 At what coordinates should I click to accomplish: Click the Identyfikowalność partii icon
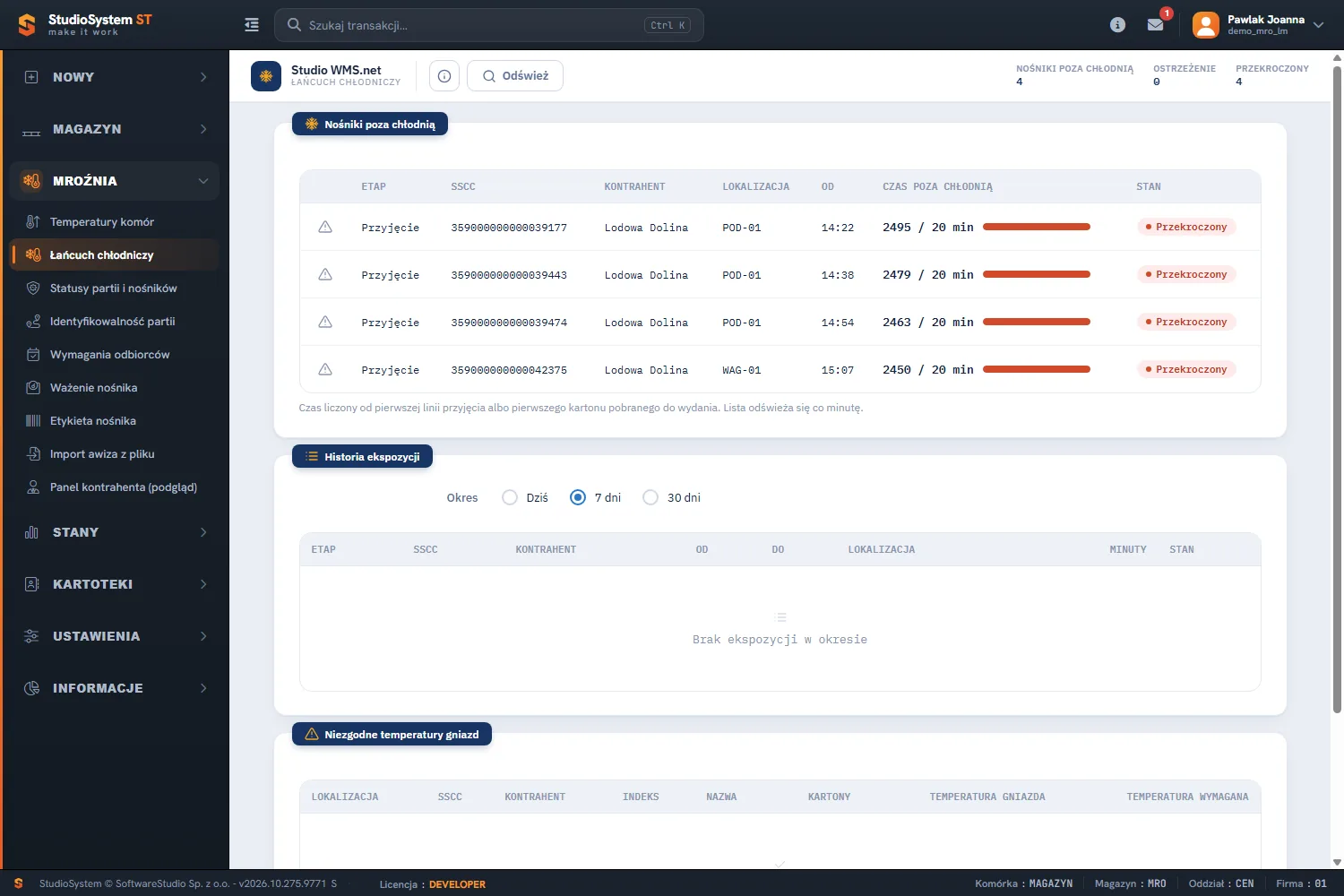[x=33, y=322]
